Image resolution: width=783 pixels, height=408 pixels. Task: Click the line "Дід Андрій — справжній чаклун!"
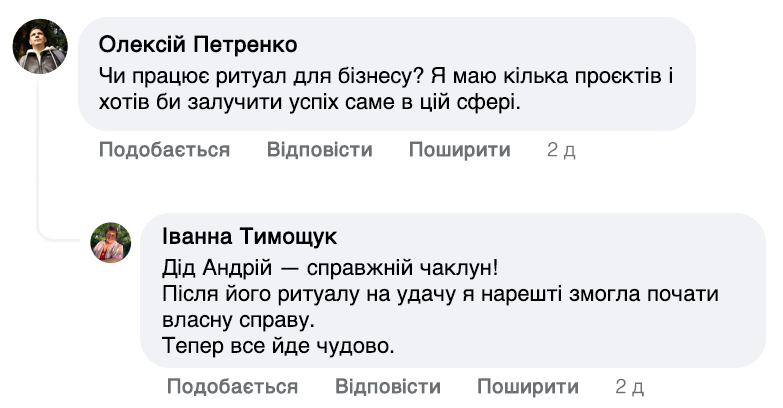(x=329, y=268)
